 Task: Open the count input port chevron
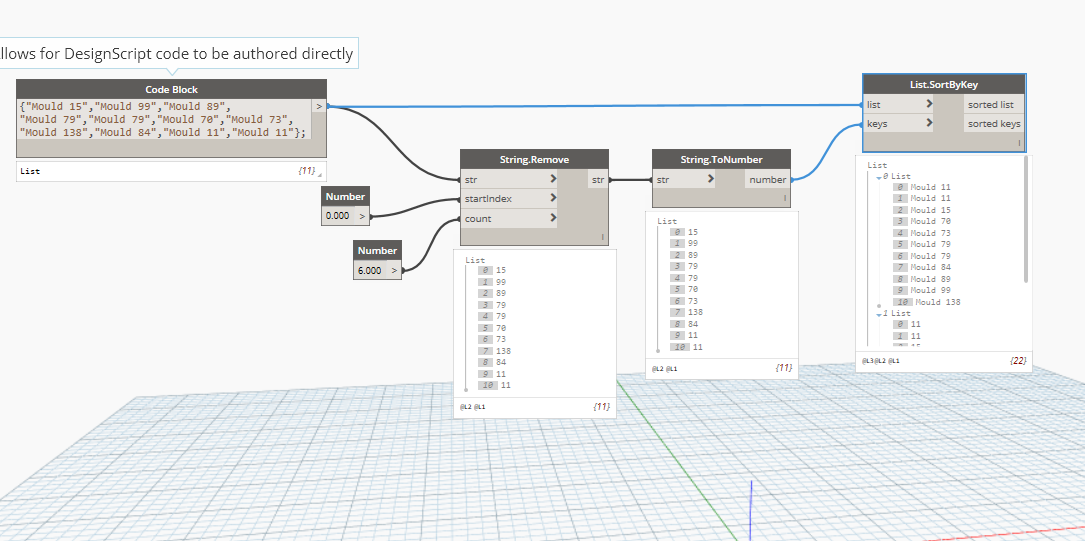pos(554,218)
